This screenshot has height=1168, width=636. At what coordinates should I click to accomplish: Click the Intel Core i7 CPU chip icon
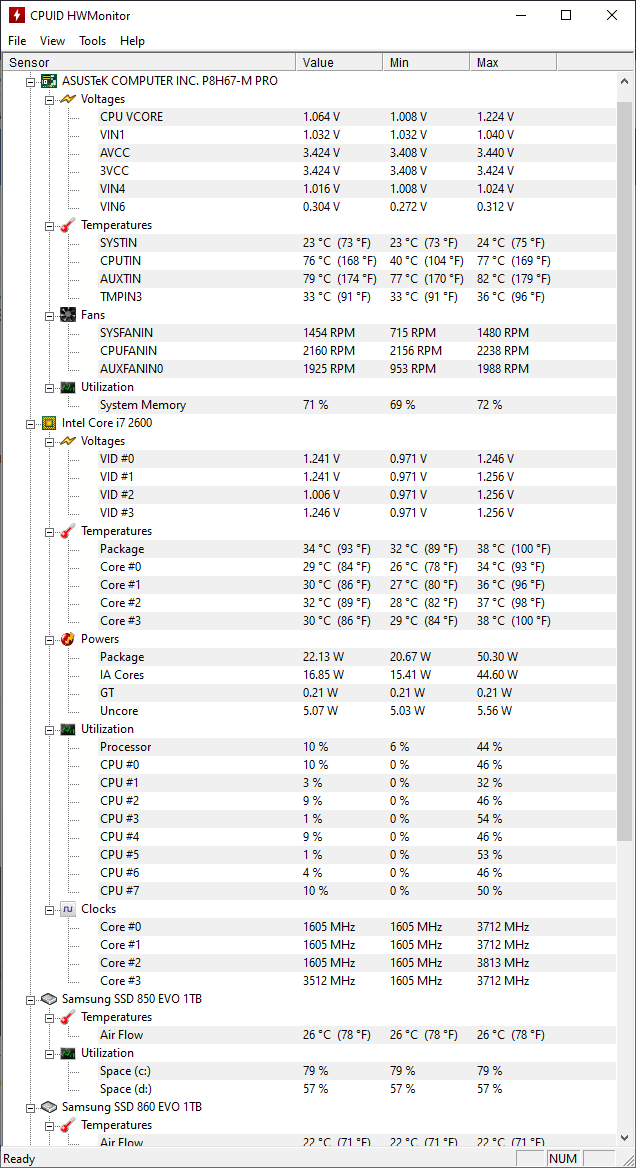(x=49, y=423)
